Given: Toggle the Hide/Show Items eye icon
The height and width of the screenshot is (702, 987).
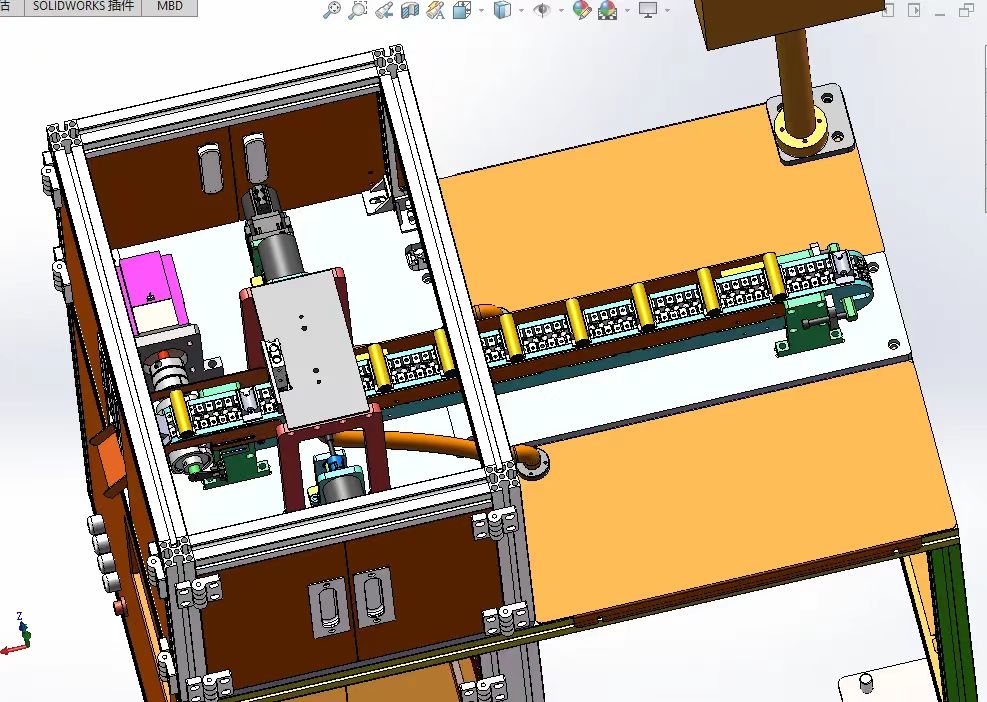Looking at the screenshot, I should pyautogui.click(x=542, y=10).
